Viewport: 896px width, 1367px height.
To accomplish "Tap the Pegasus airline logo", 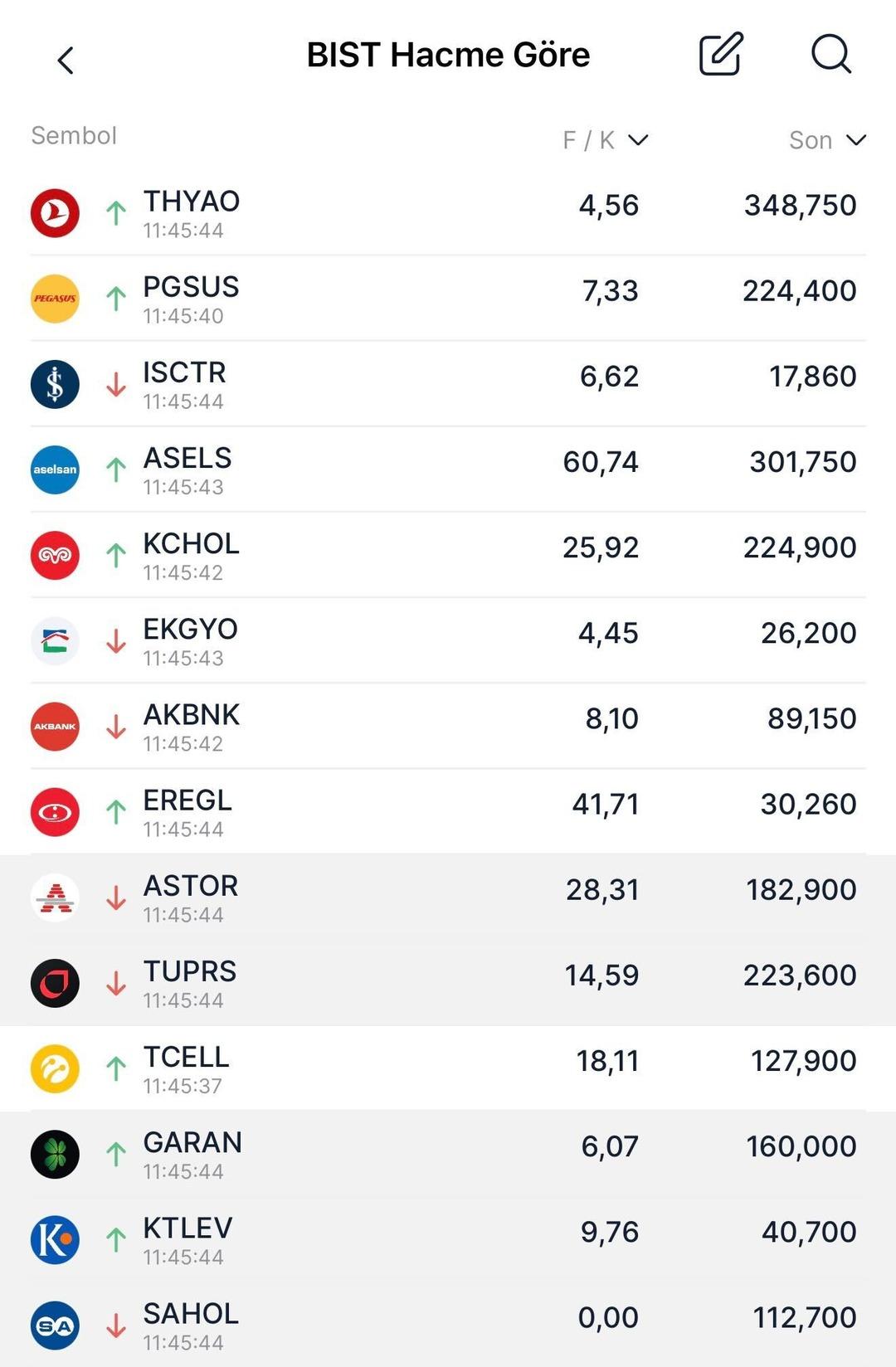I will 54,299.
